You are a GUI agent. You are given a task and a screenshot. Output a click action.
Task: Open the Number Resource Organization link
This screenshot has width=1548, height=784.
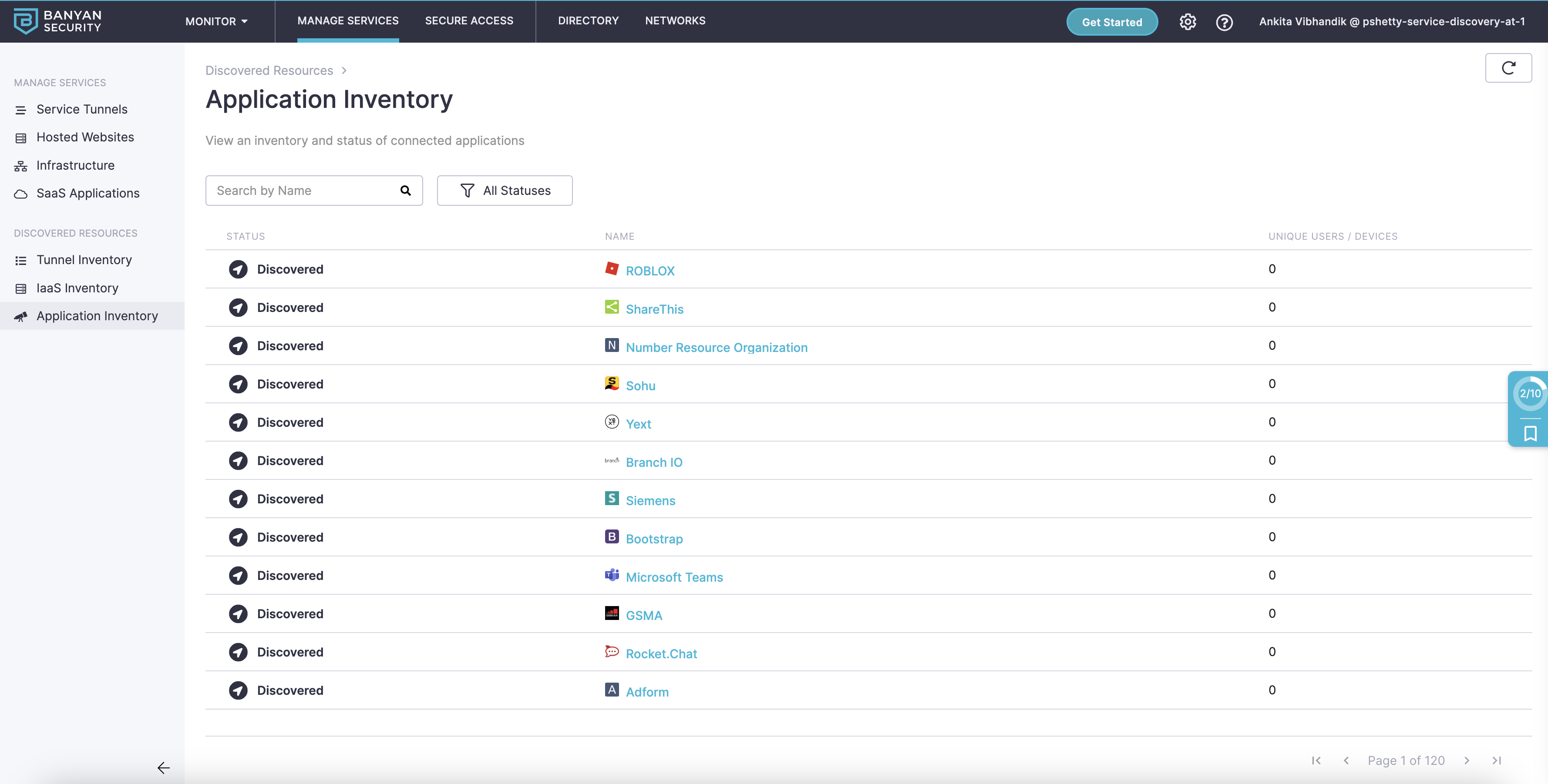pos(716,347)
